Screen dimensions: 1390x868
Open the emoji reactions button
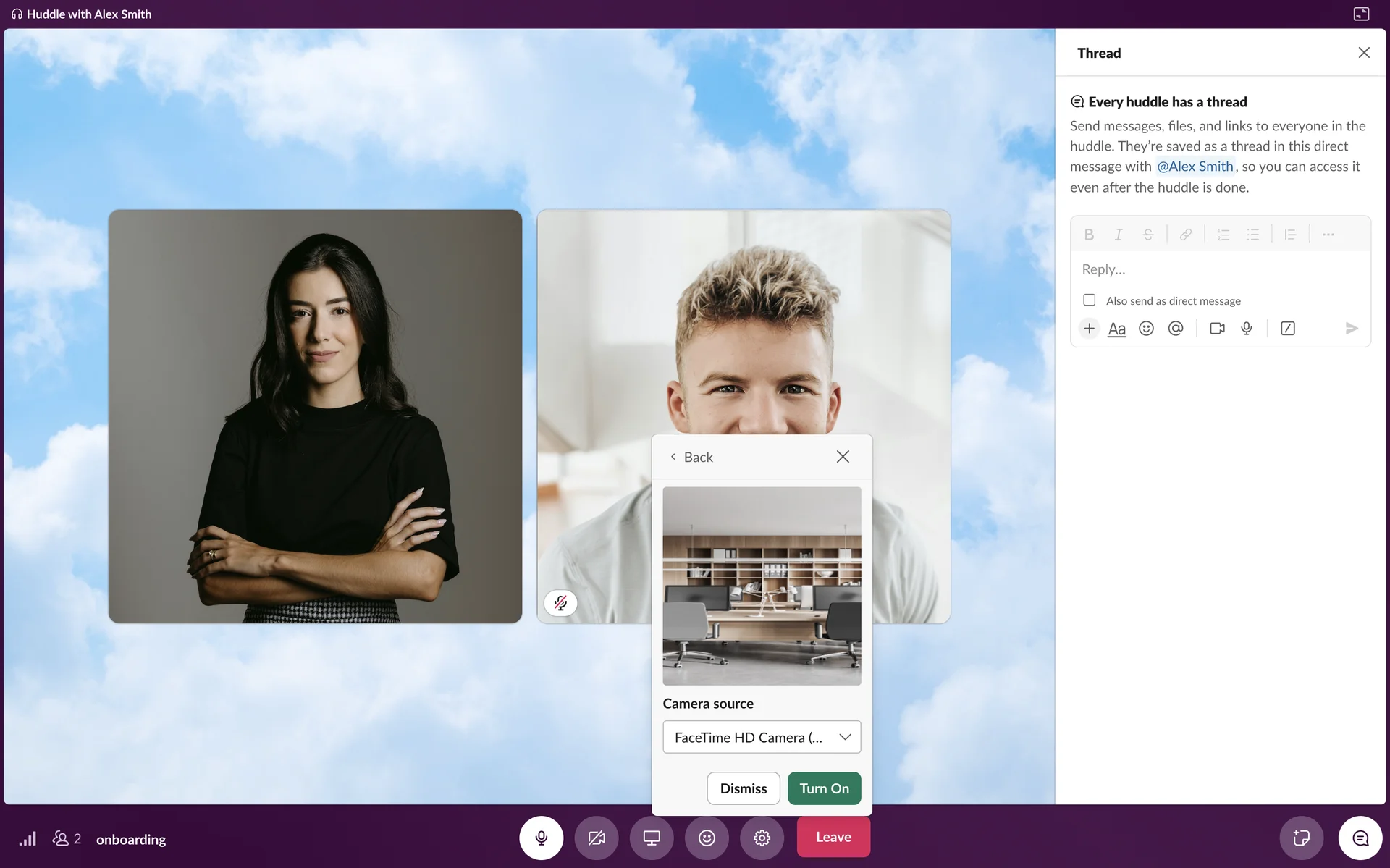707,838
